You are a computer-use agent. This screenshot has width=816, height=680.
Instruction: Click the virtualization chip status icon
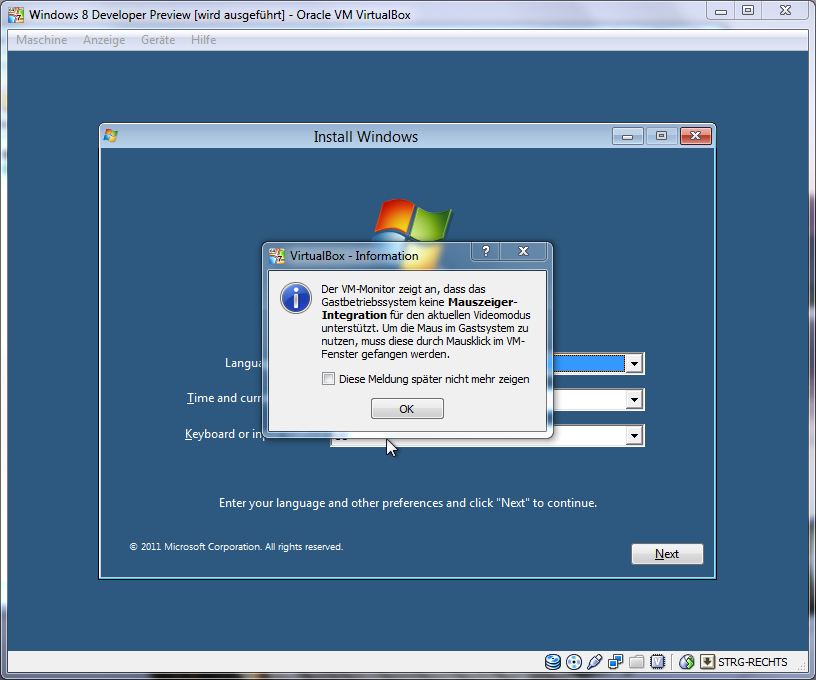point(658,662)
